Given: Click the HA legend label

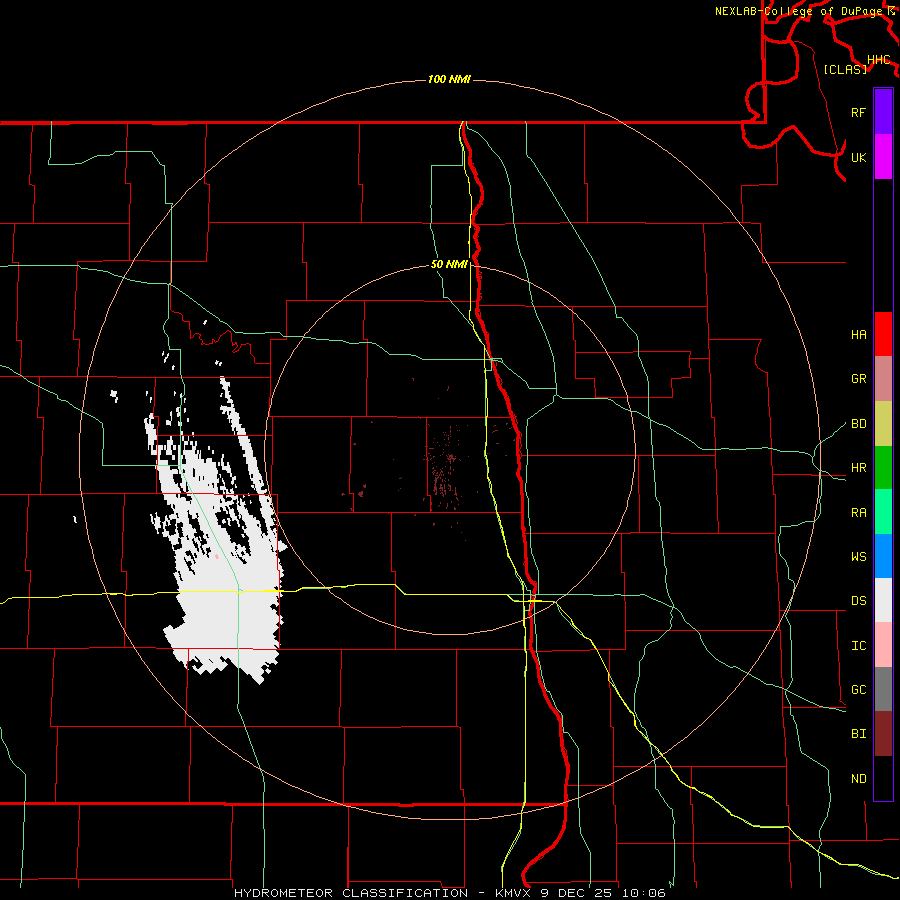Looking at the screenshot, I should pyautogui.click(x=859, y=335).
